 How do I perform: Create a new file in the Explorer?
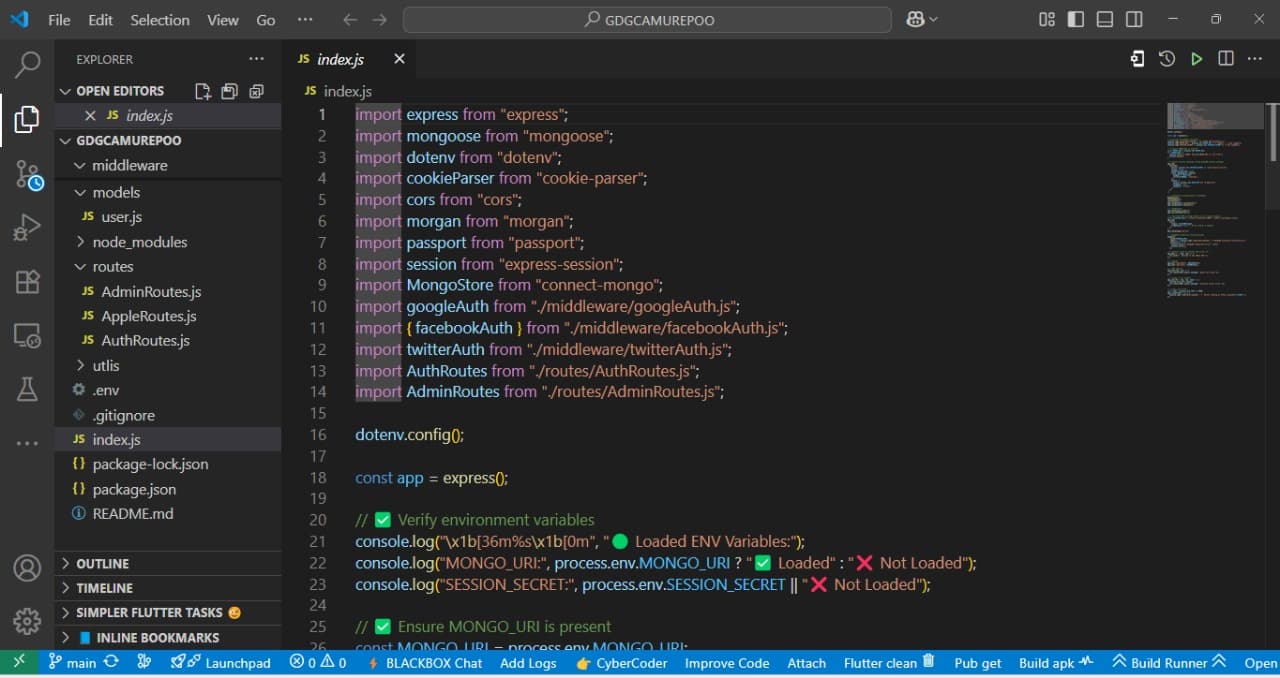202,91
